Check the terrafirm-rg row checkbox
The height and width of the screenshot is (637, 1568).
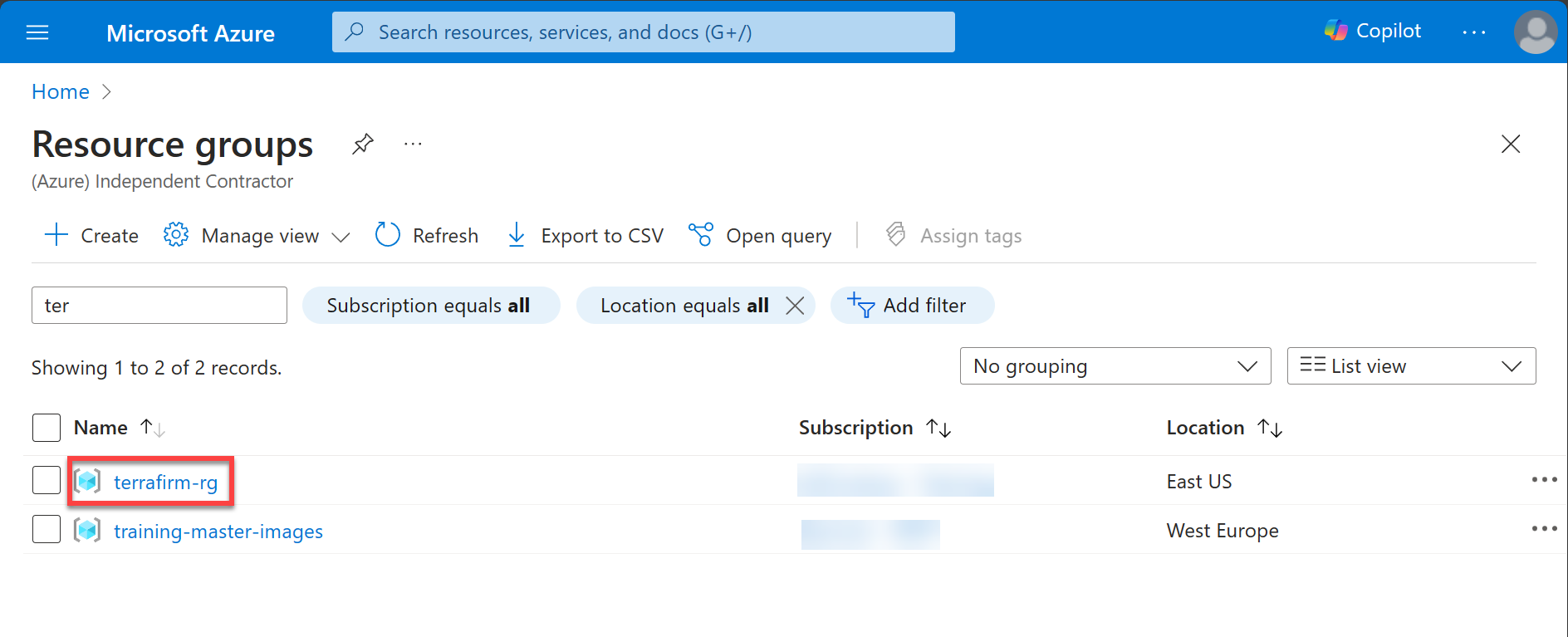pos(47,480)
